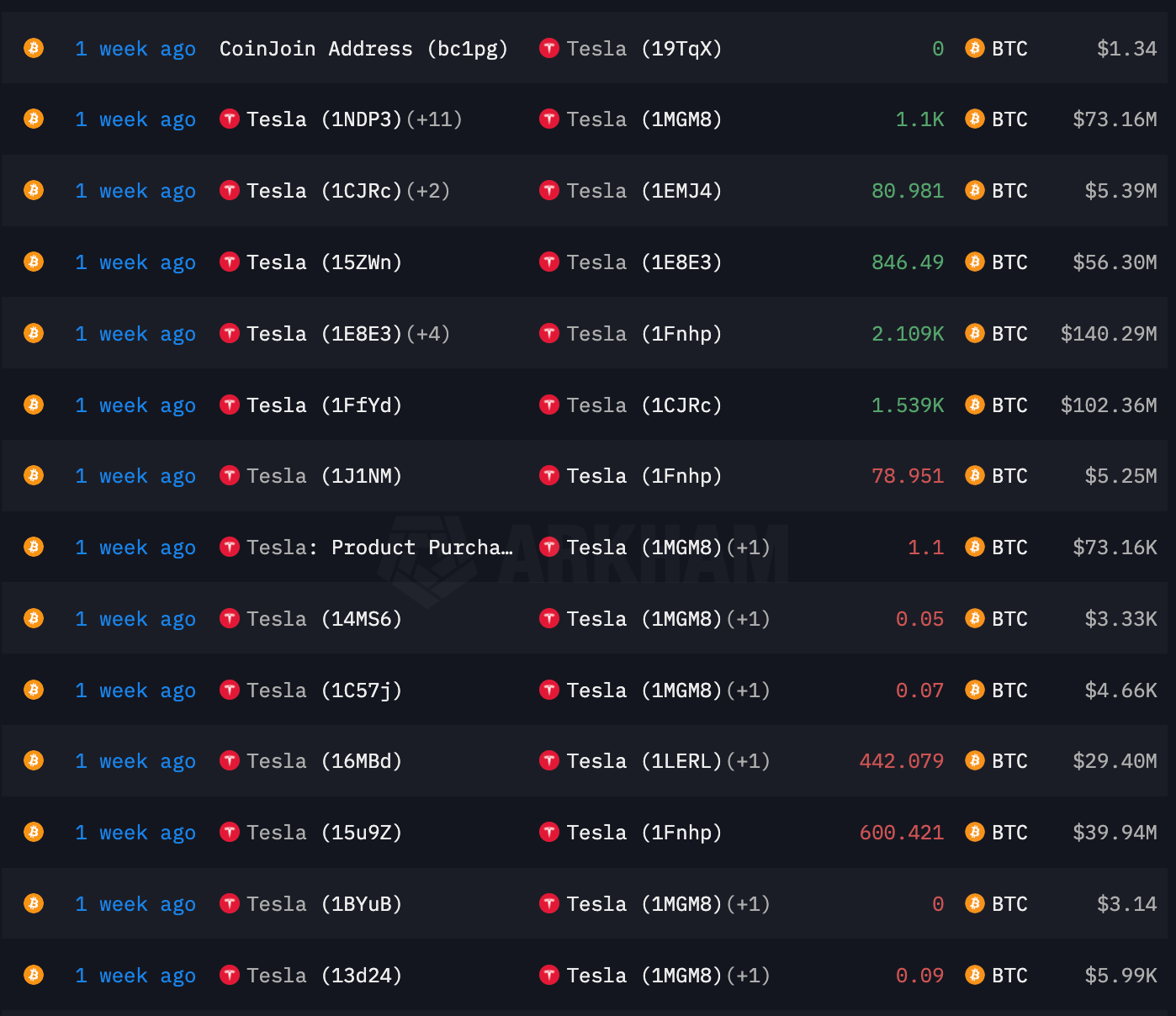This screenshot has height=1016, width=1176.
Task: Click Tesla logo beside Tesla (1J1NM)
Action: point(230,475)
